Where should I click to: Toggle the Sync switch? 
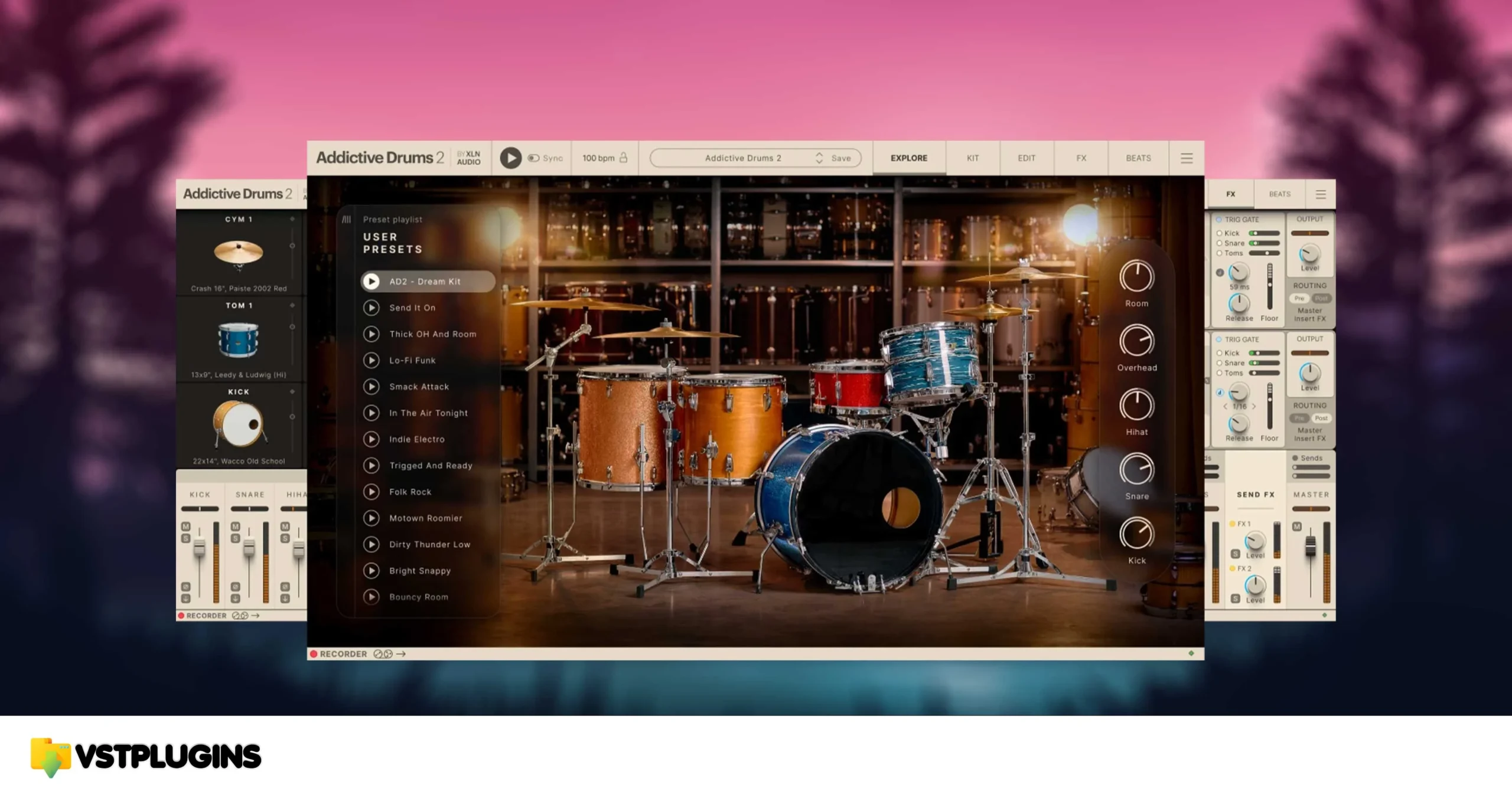pos(533,158)
